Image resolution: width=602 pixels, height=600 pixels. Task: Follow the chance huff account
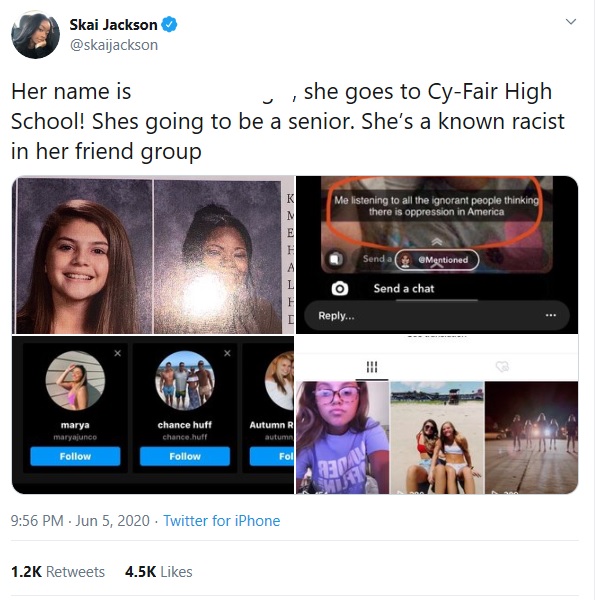point(185,456)
